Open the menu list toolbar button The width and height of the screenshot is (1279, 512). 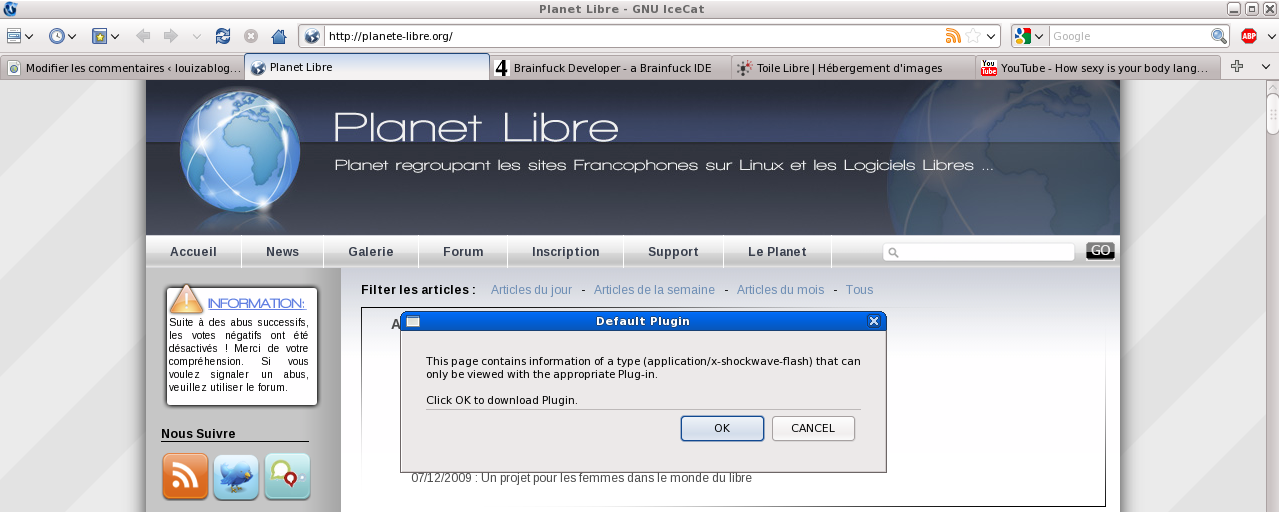pyautogui.click(x=14, y=36)
